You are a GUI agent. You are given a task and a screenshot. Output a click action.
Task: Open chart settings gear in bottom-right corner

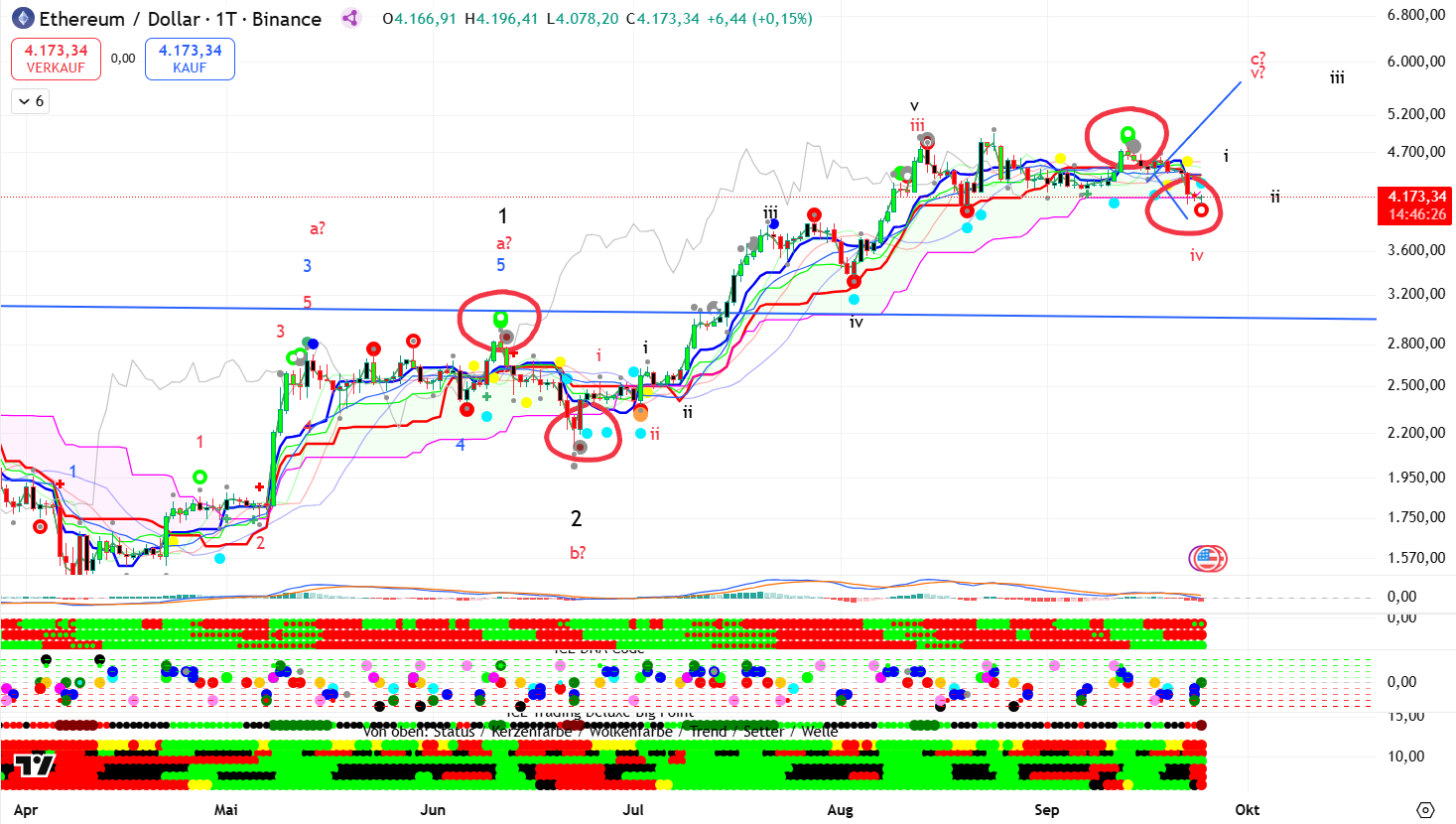click(1425, 809)
